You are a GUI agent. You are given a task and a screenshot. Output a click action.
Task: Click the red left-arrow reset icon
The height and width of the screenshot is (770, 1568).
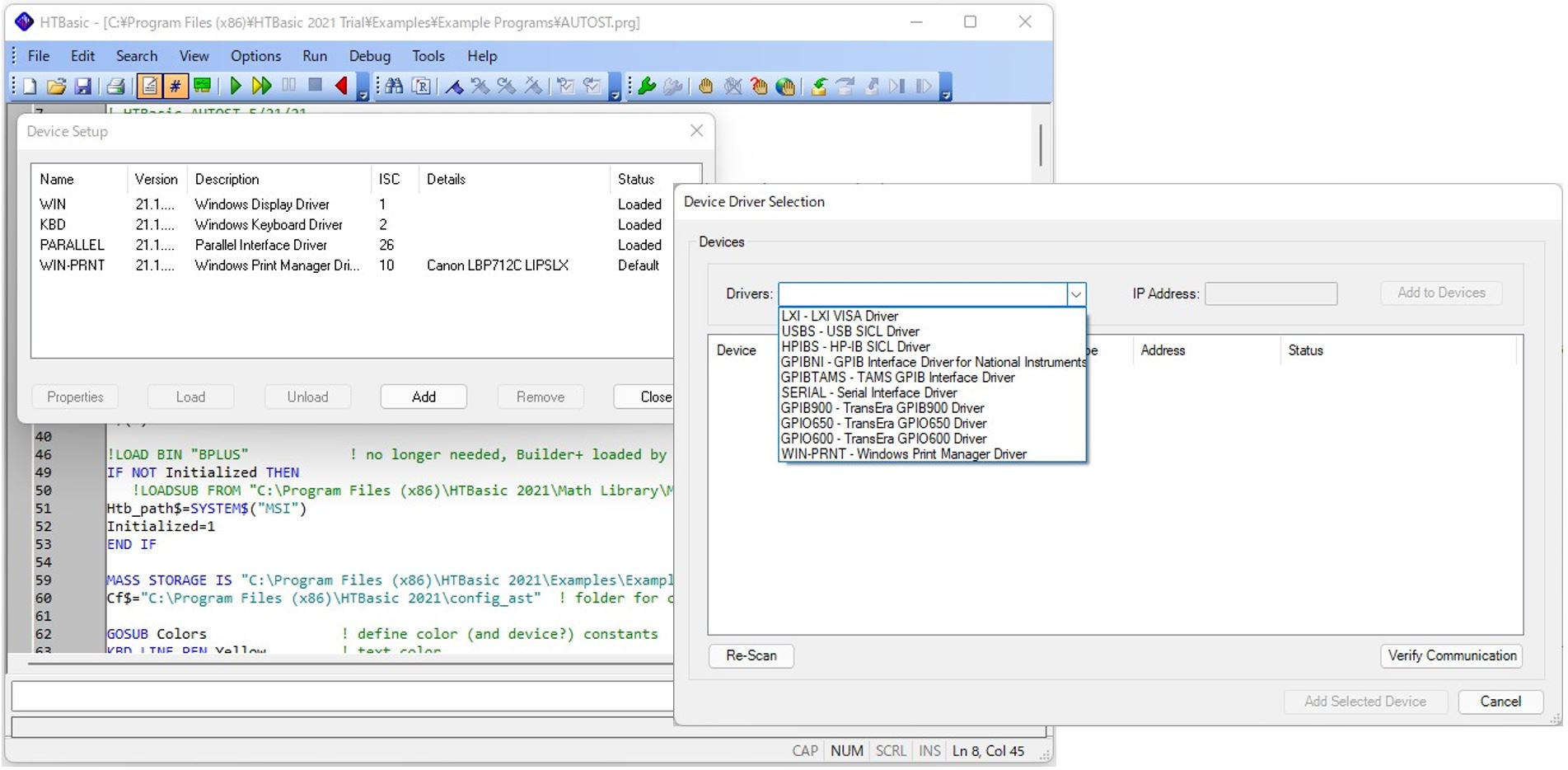[x=341, y=86]
